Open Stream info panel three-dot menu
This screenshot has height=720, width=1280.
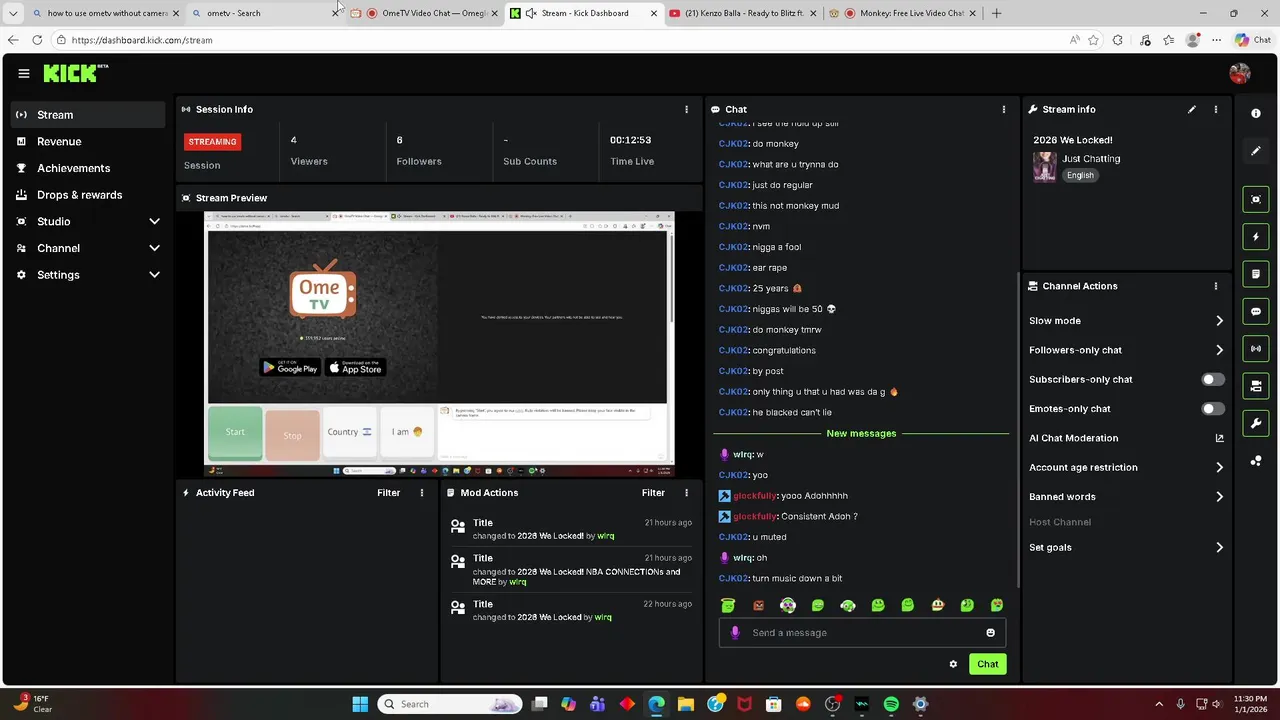pyautogui.click(x=1216, y=109)
